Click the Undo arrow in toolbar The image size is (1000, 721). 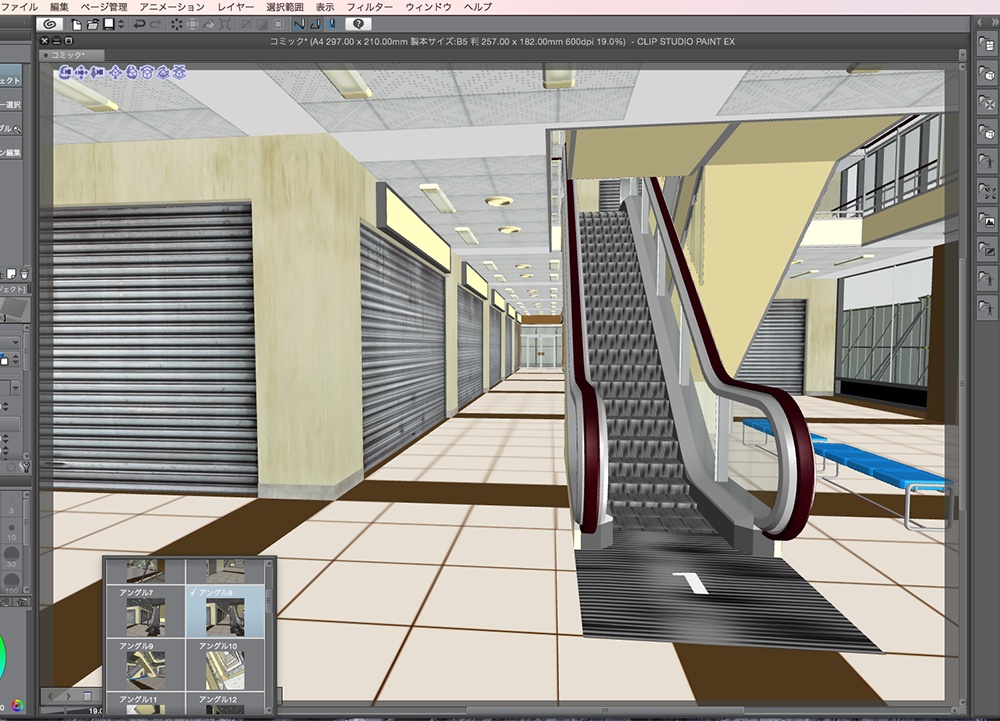(x=139, y=23)
